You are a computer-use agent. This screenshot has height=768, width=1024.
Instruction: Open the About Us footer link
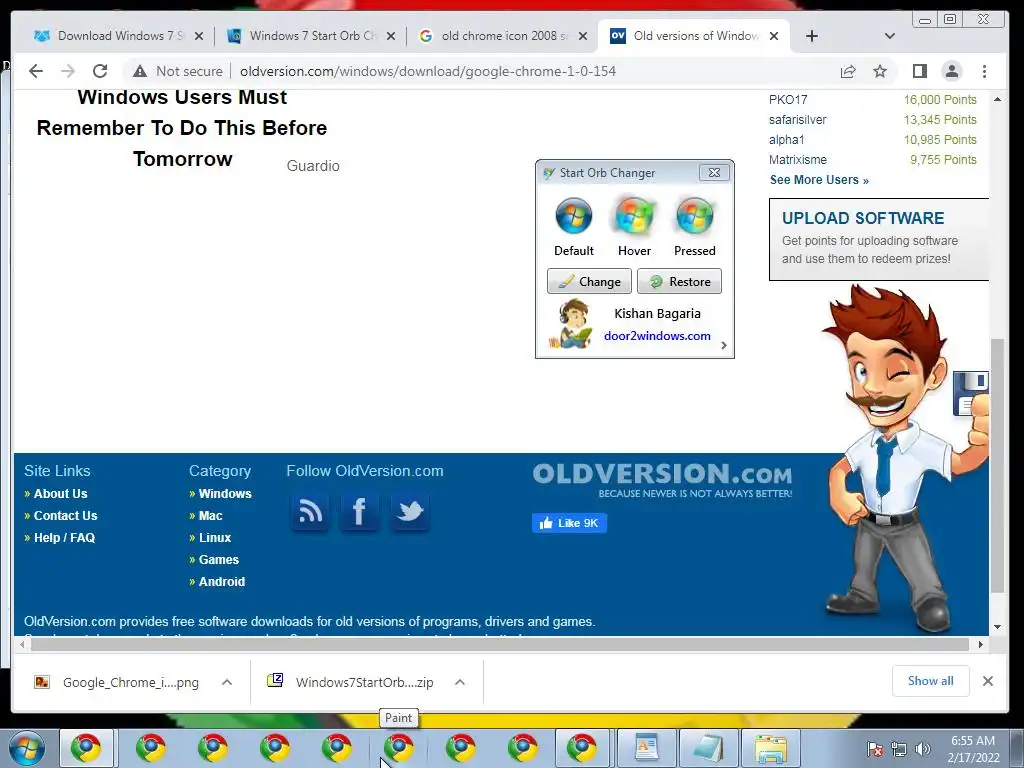click(60, 494)
